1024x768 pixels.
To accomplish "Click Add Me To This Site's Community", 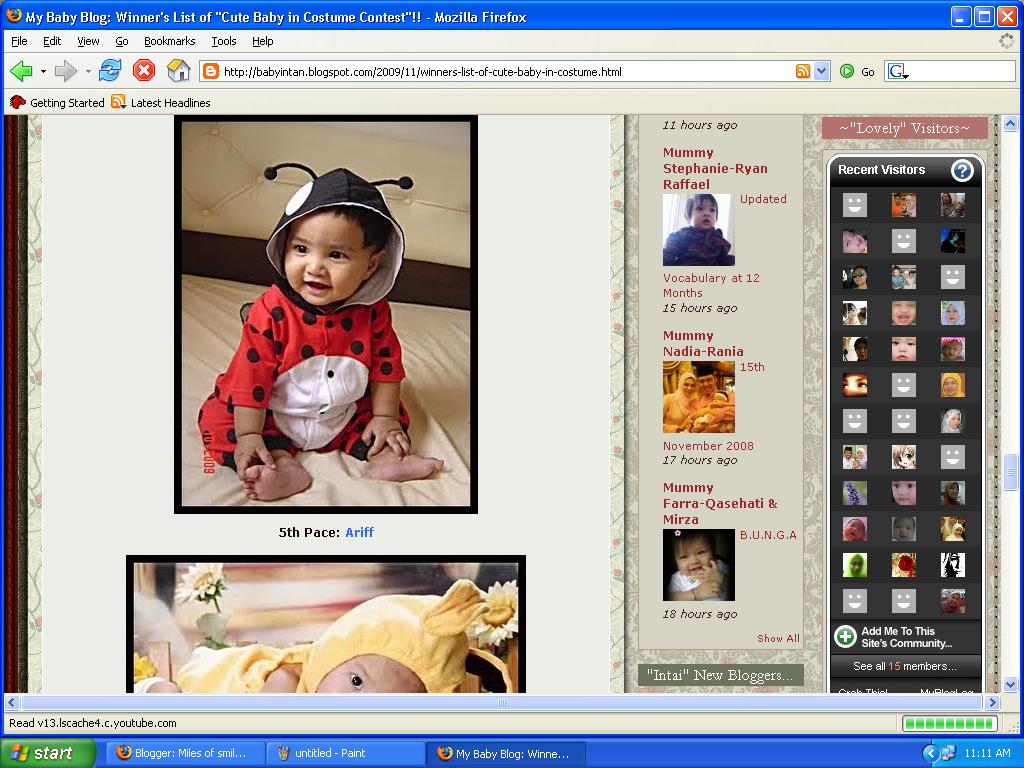I will coord(906,637).
